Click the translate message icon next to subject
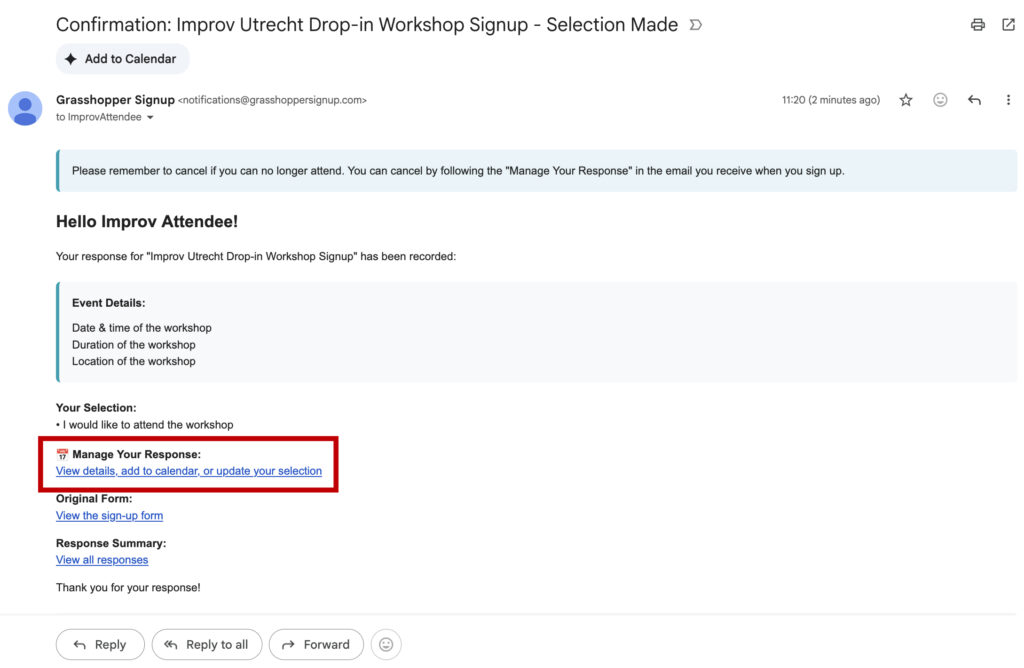This screenshot has height=668, width=1024. coord(695,24)
